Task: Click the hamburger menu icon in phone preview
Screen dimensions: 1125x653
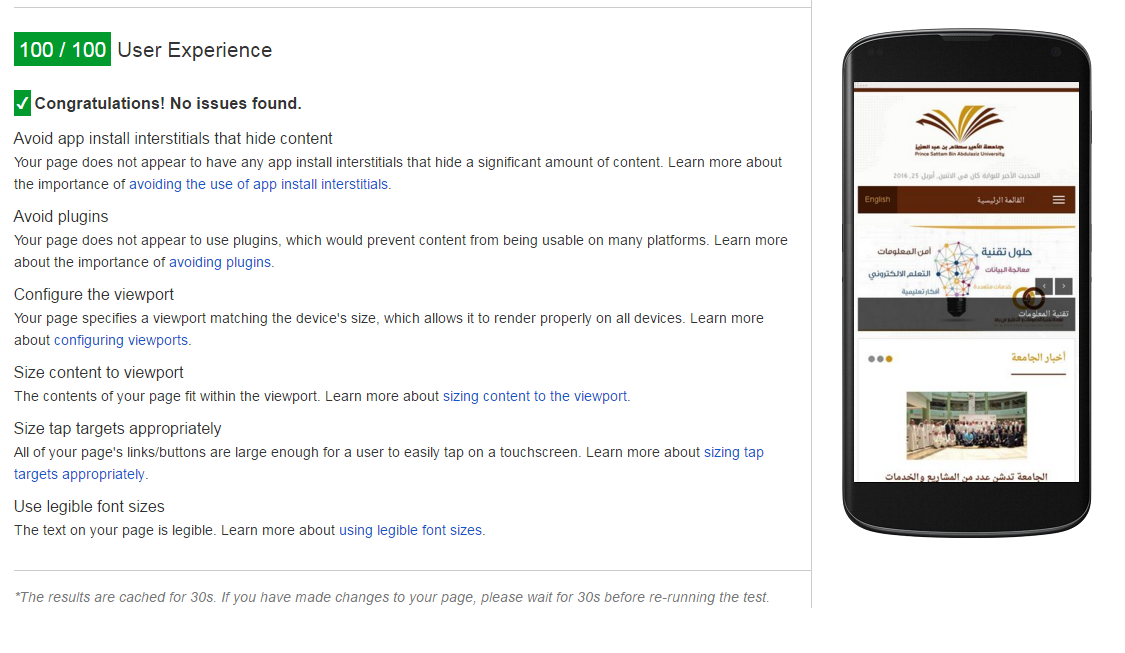Action: pos(1058,200)
